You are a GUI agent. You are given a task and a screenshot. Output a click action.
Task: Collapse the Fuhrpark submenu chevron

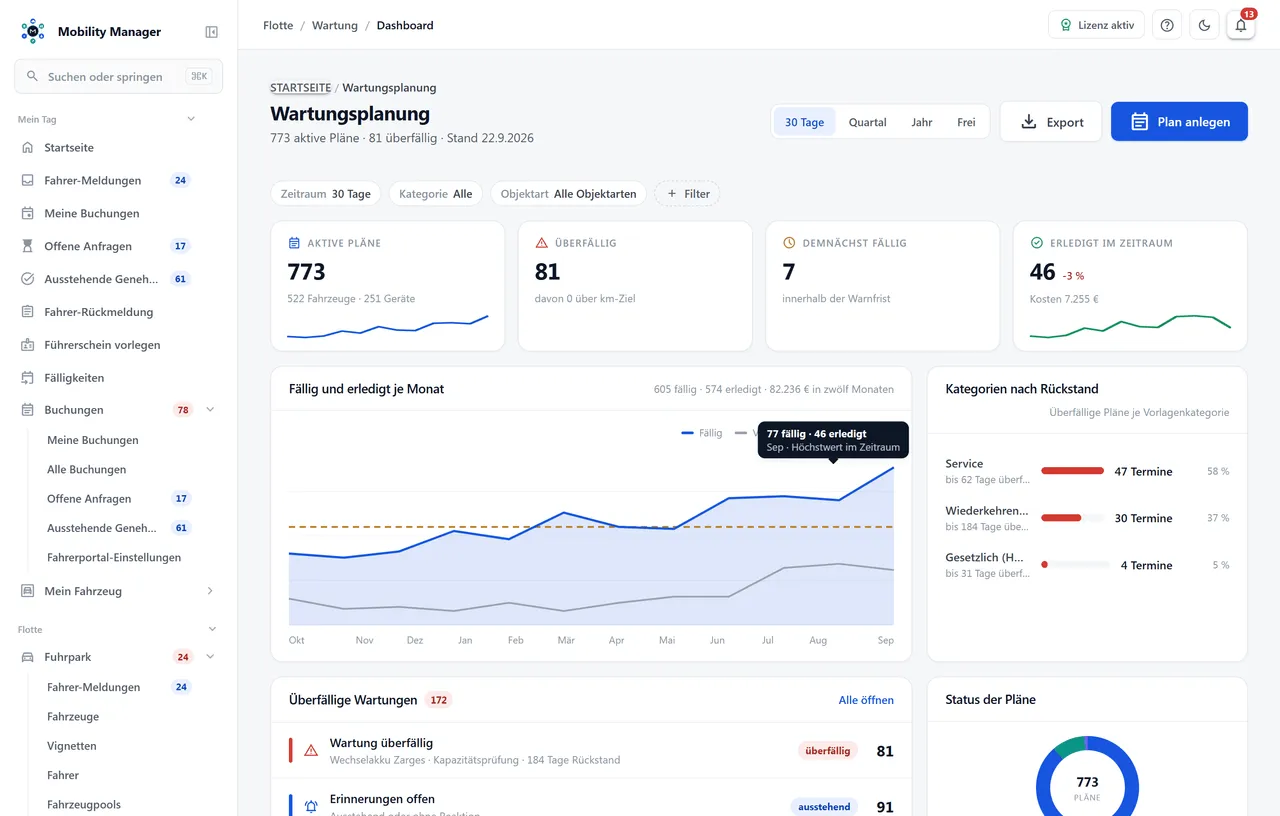point(210,657)
